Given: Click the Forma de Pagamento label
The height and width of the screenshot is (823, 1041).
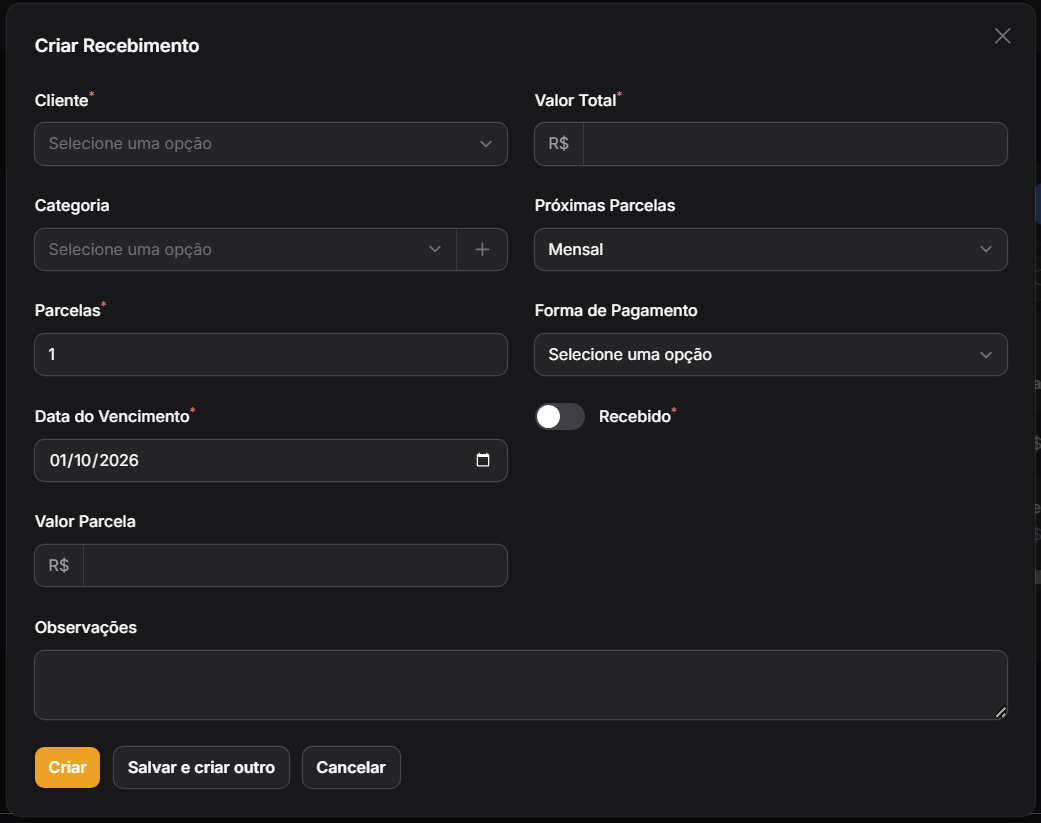Looking at the screenshot, I should tap(615, 311).
